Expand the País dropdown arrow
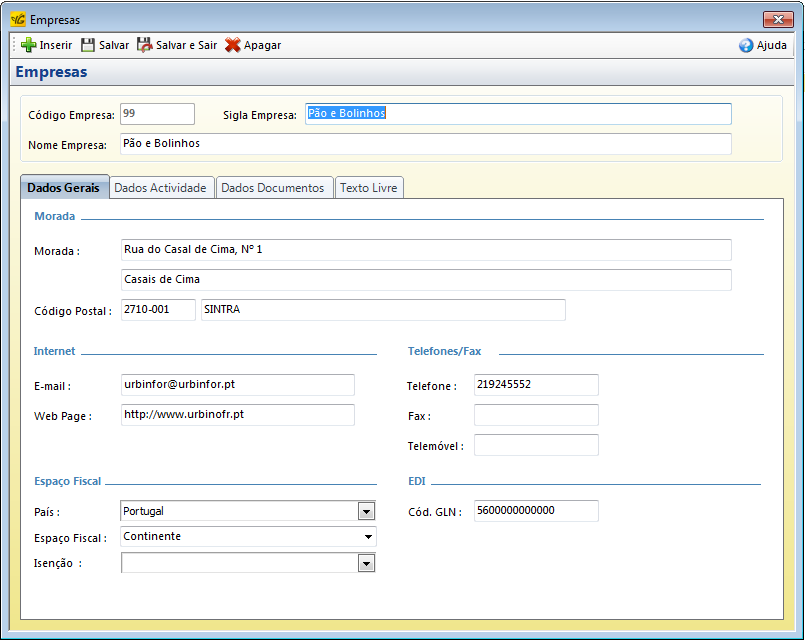 [366, 512]
